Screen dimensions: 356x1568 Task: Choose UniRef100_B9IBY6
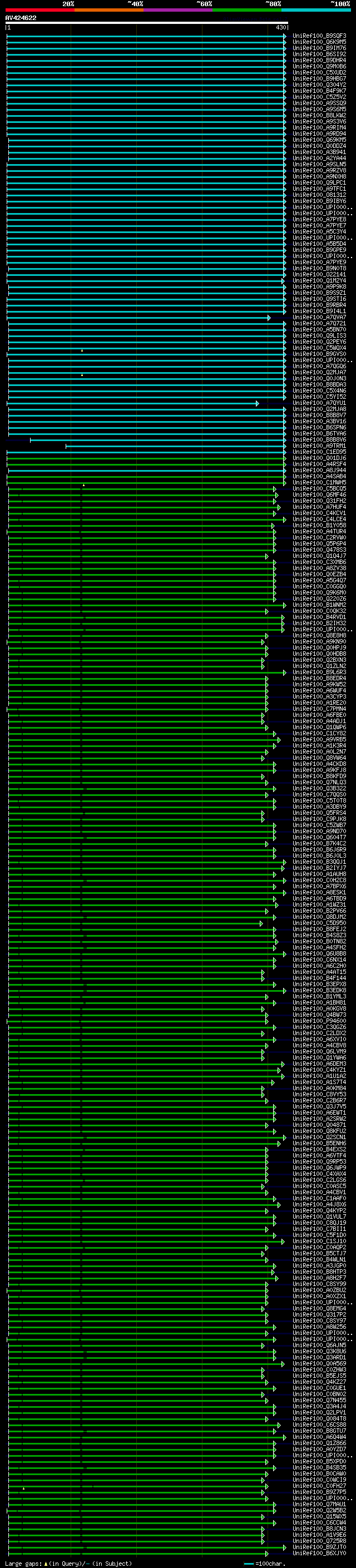pos(319,201)
